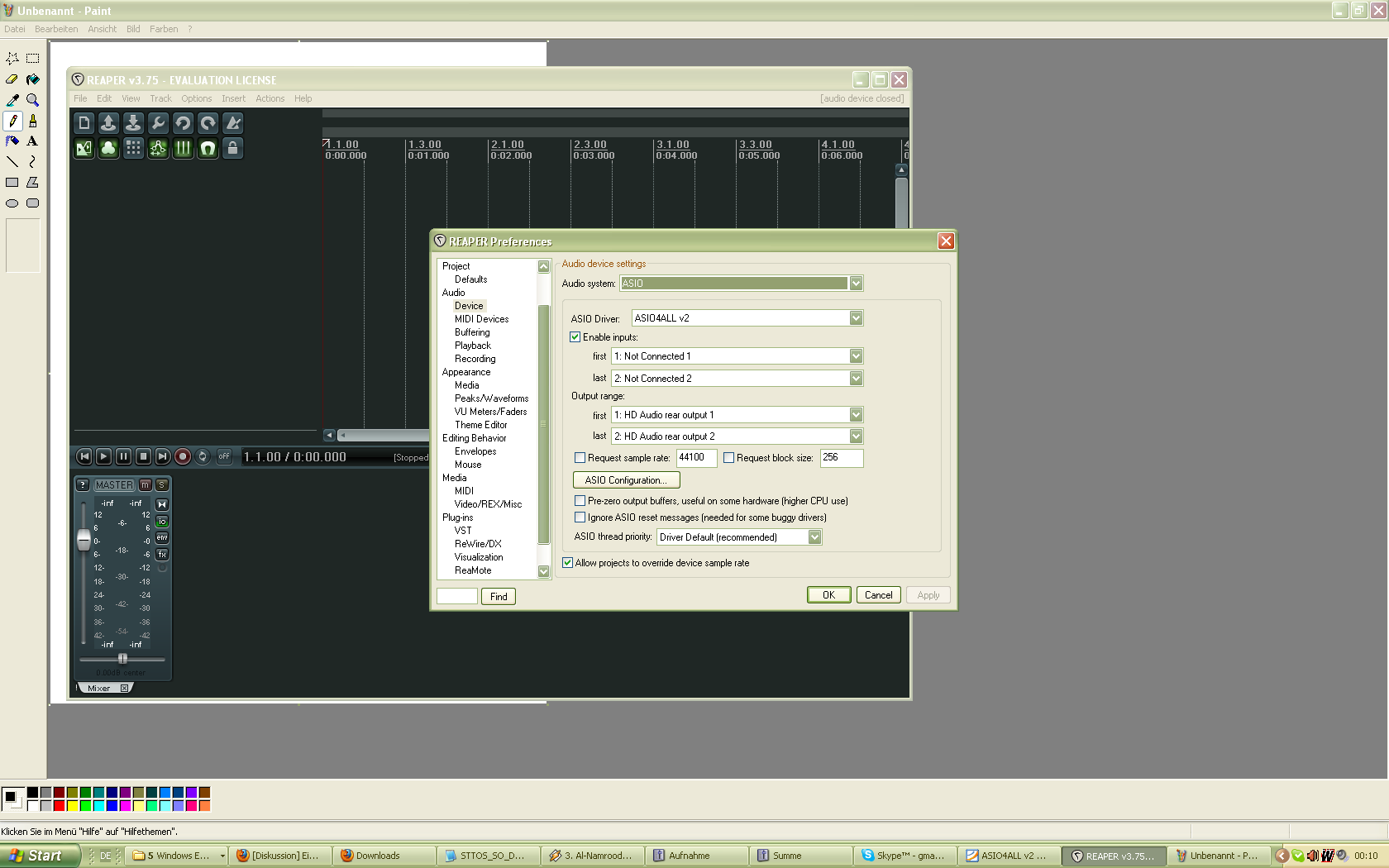Open Paint's Ansicht menu
The height and width of the screenshot is (868, 1389).
pos(103,29)
